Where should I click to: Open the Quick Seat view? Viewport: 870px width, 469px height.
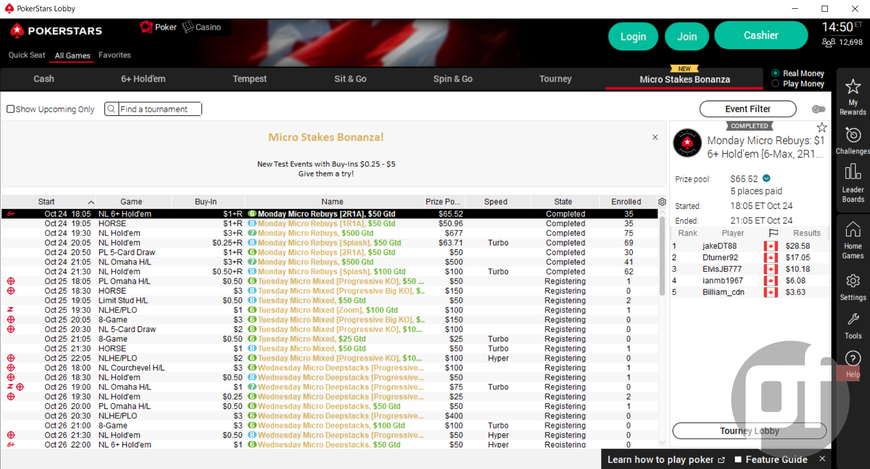[27, 55]
